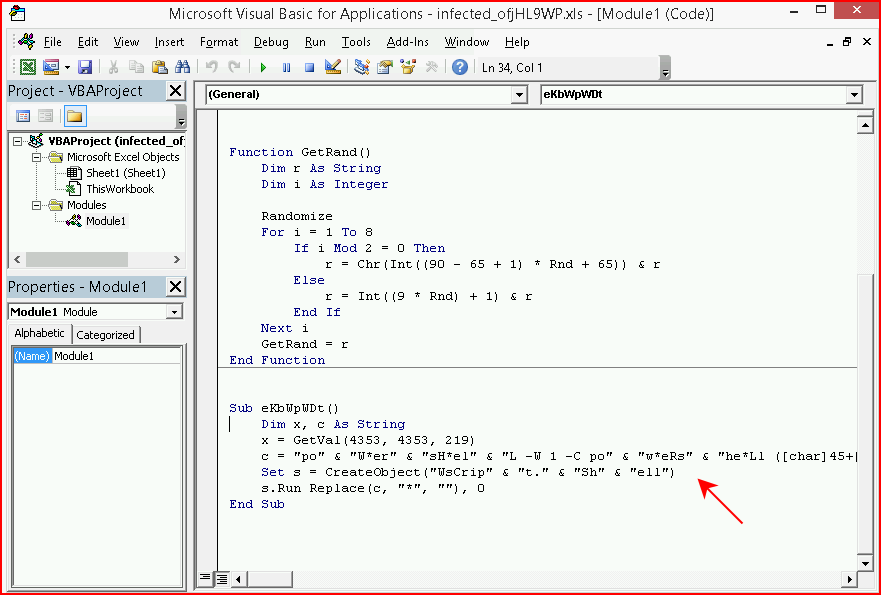Open the (General) object dropdown
Screen dimensions: 881x595
tap(520, 95)
